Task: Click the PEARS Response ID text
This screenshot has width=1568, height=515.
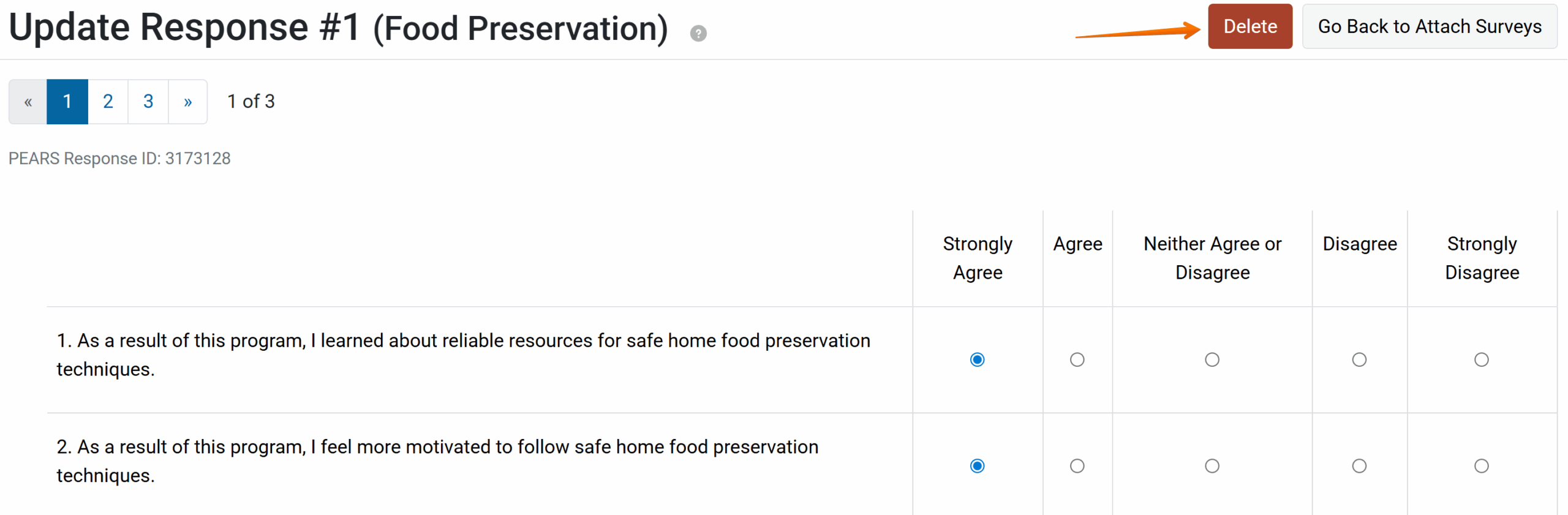Action: (119, 159)
